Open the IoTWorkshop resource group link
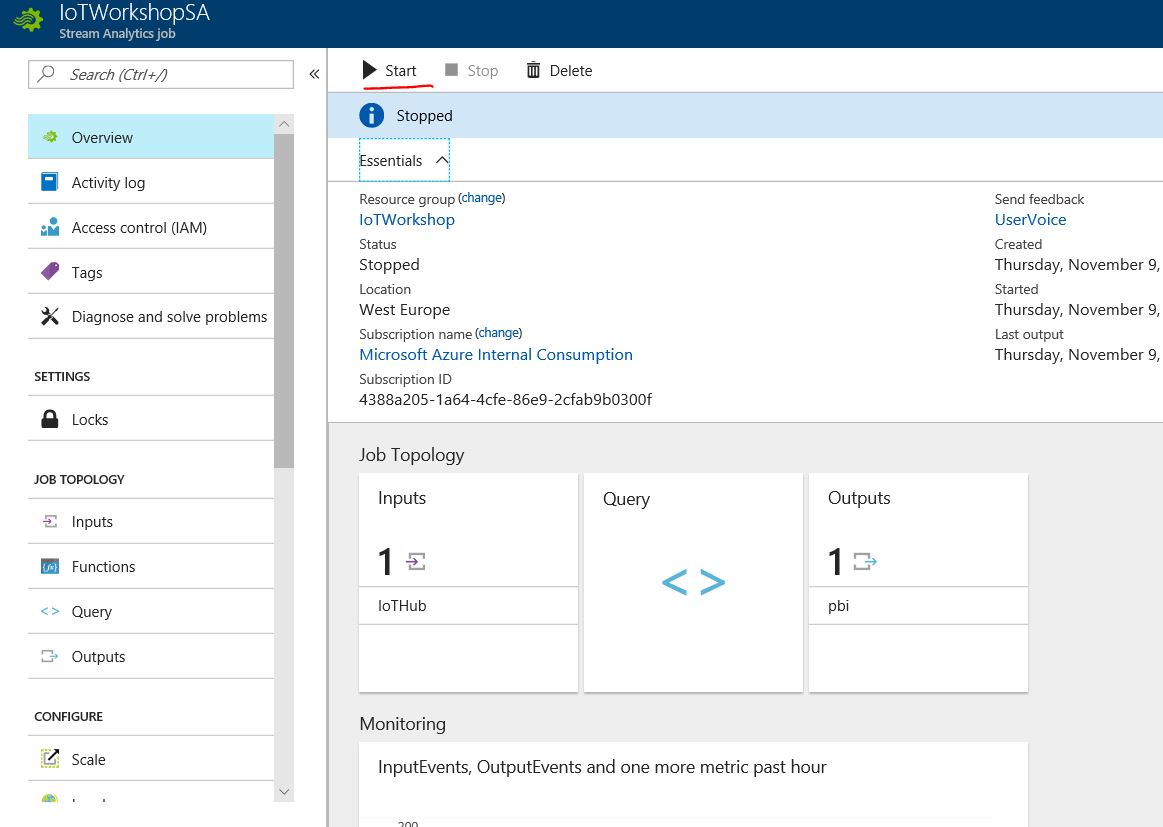Viewport: 1163px width, 827px height. [406, 220]
